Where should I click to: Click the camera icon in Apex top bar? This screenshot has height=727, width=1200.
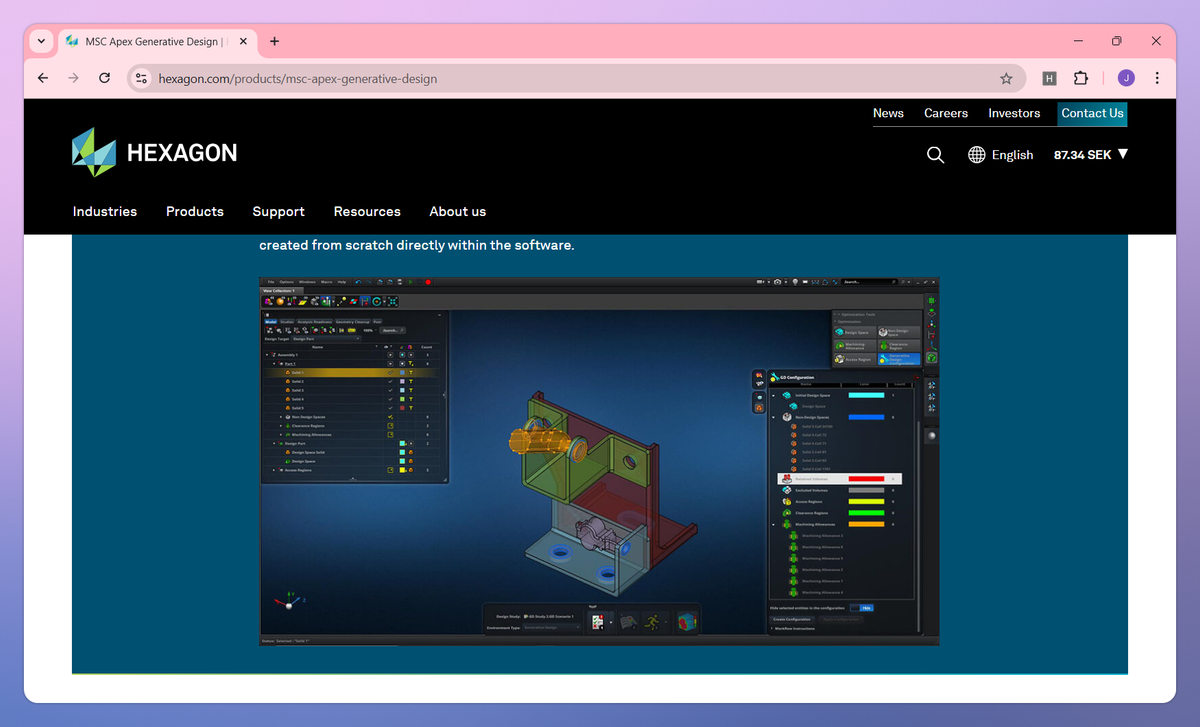(777, 282)
